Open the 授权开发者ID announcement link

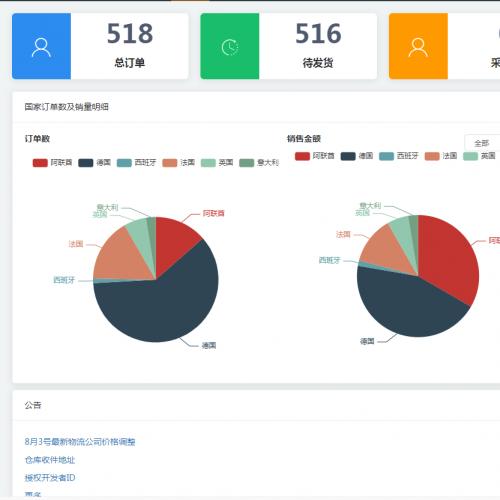coord(50,478)
